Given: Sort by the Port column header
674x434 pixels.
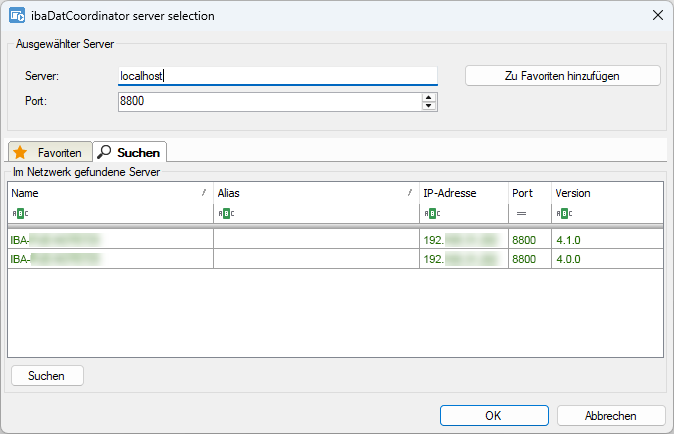Looking at the screenshot, I should pos(530,193).
